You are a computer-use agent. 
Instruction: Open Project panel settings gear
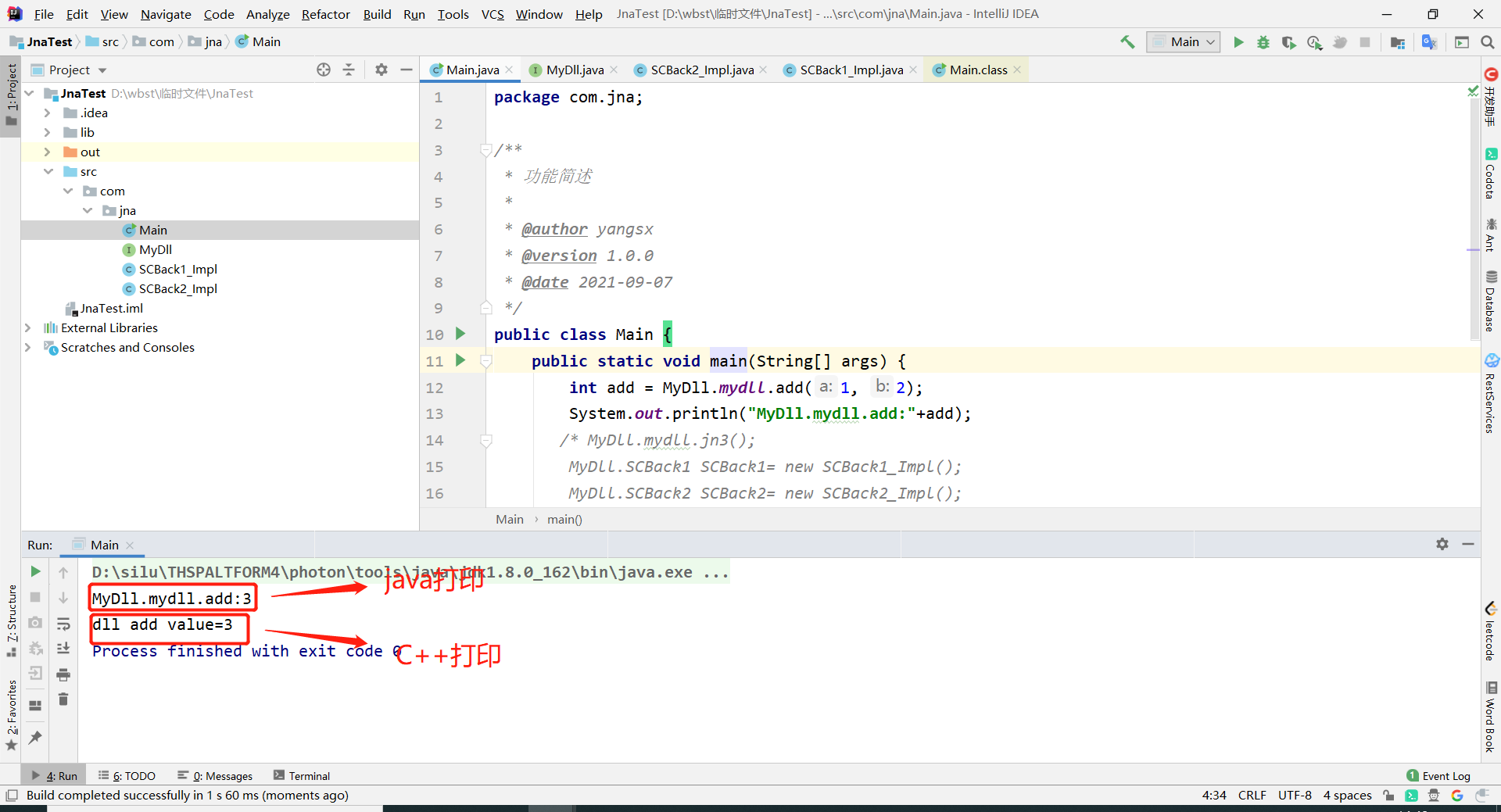381,70
